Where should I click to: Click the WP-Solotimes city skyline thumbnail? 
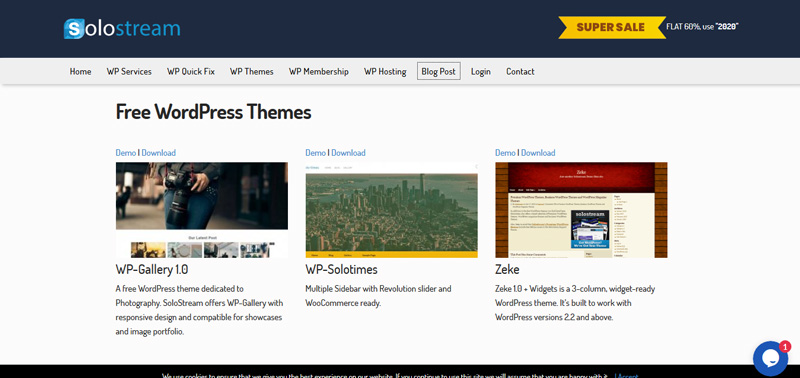[392, 210]
